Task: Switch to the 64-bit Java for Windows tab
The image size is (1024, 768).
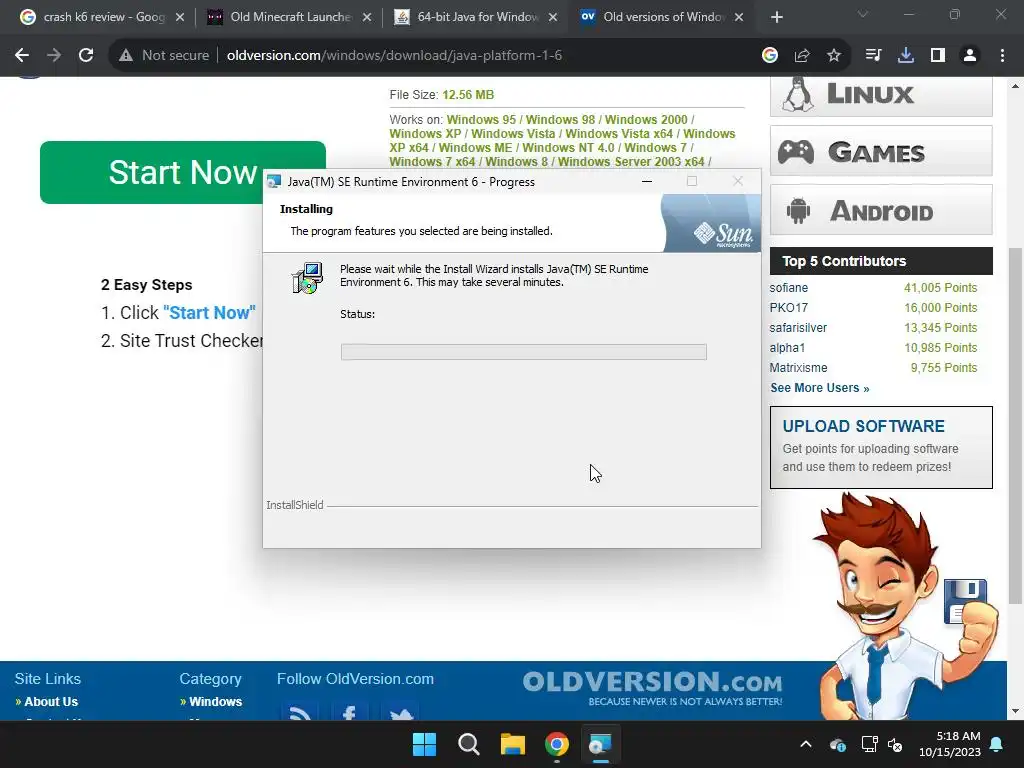Action: (473, 17)
